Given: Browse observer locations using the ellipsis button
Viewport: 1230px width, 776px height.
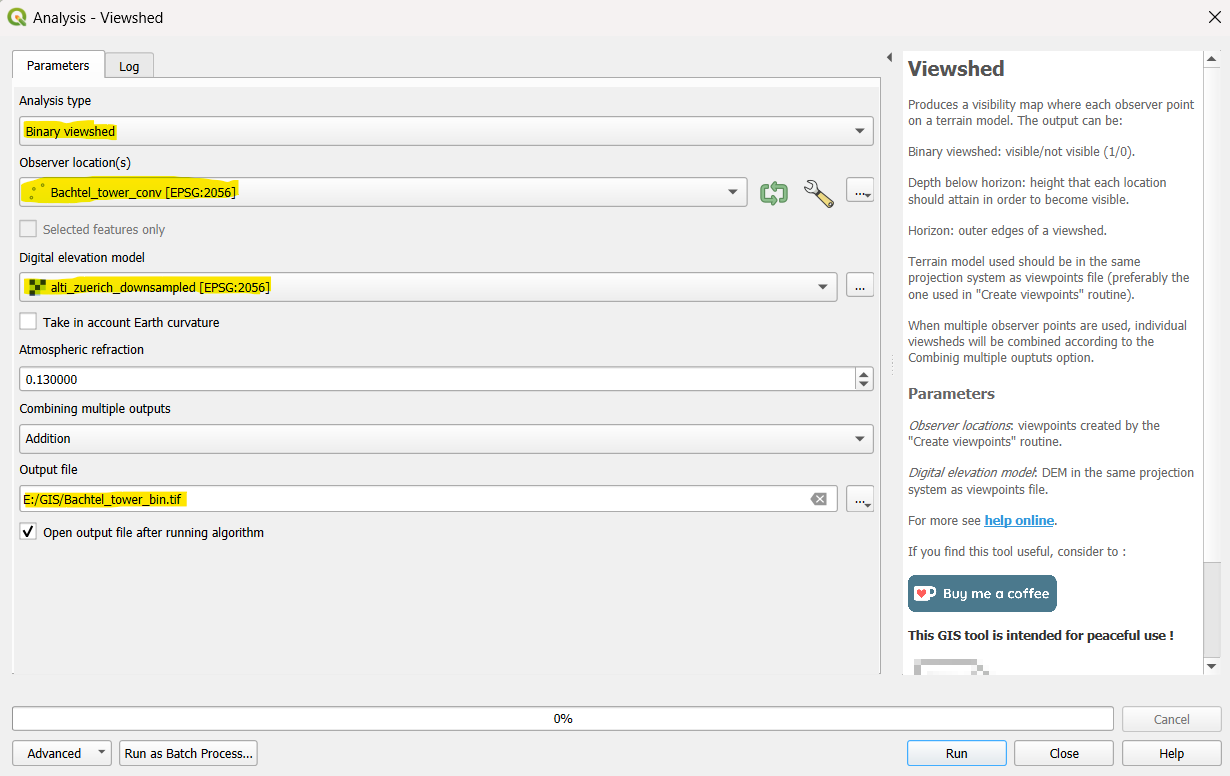Looking at the screenshot, I should click(x=860, y=191).
